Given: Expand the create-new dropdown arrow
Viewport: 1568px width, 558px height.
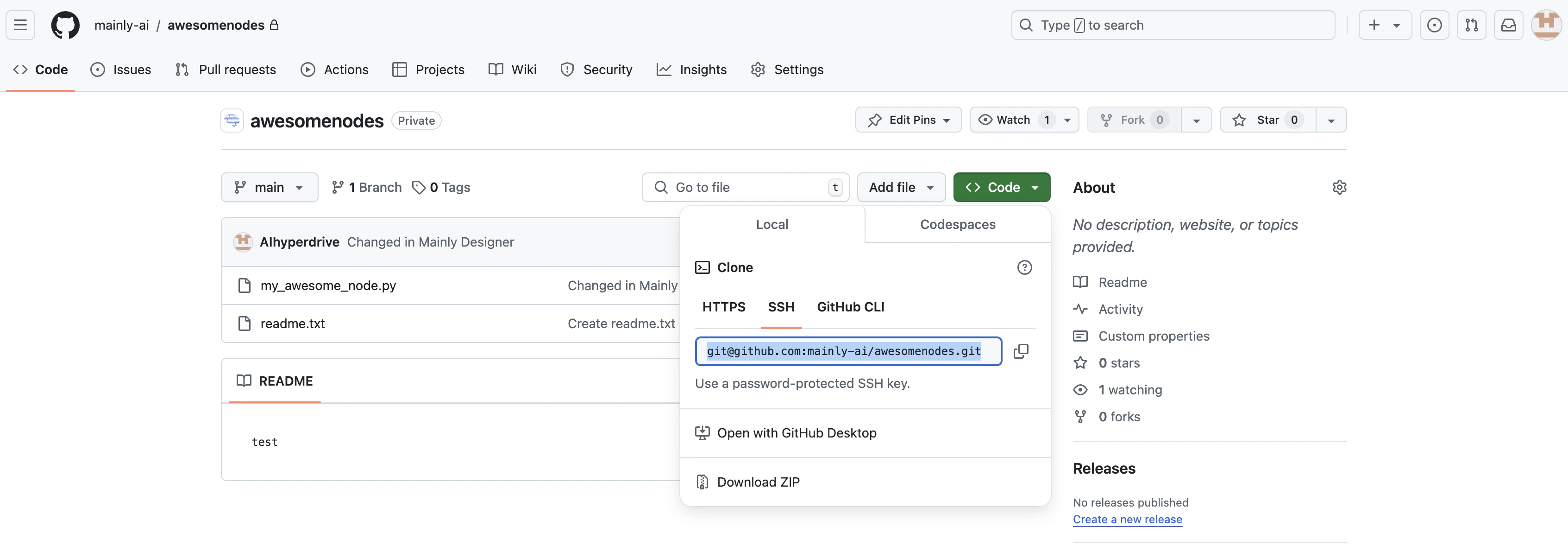Looking at the screenshot, I should click(x=1396, y=25).
